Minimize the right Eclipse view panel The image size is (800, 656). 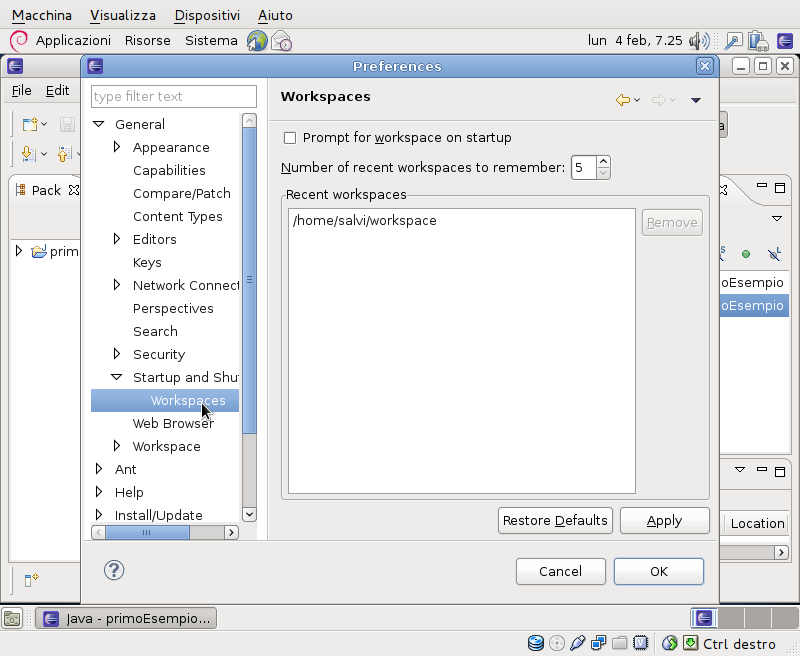[x=762, y=186]
